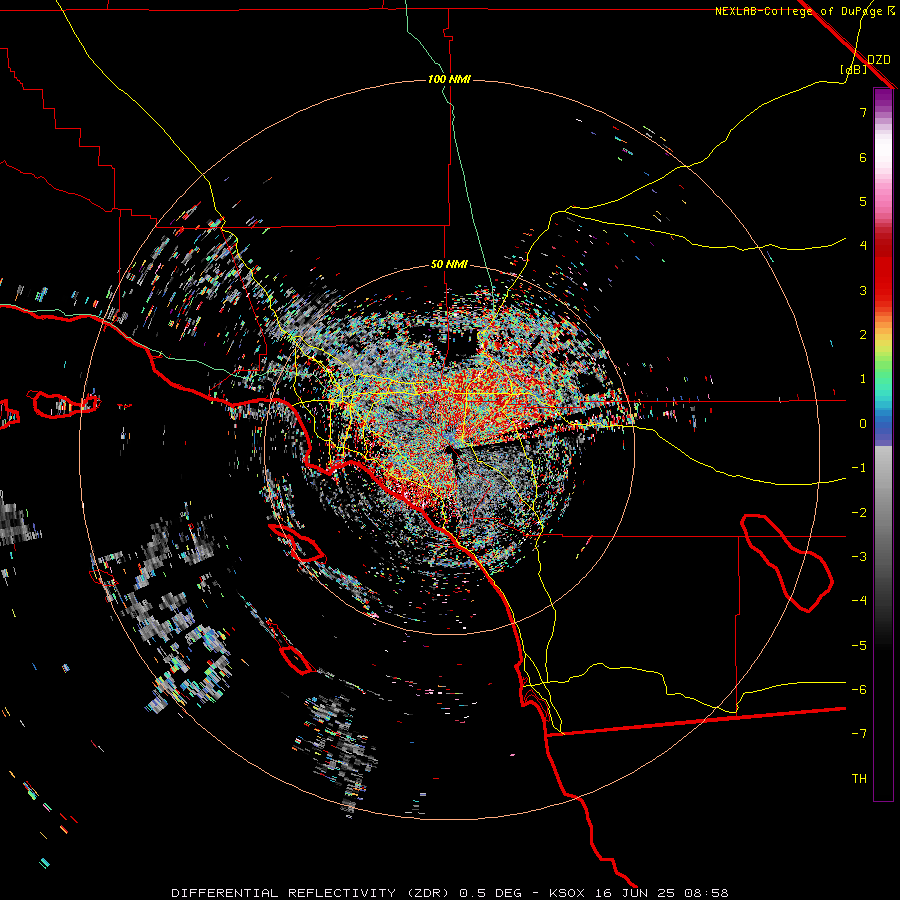This screenshot has width=900, height=900.
Task: Click the "100 NMI" range ring label
Action: pyautogui.click(x=449, y=79)
